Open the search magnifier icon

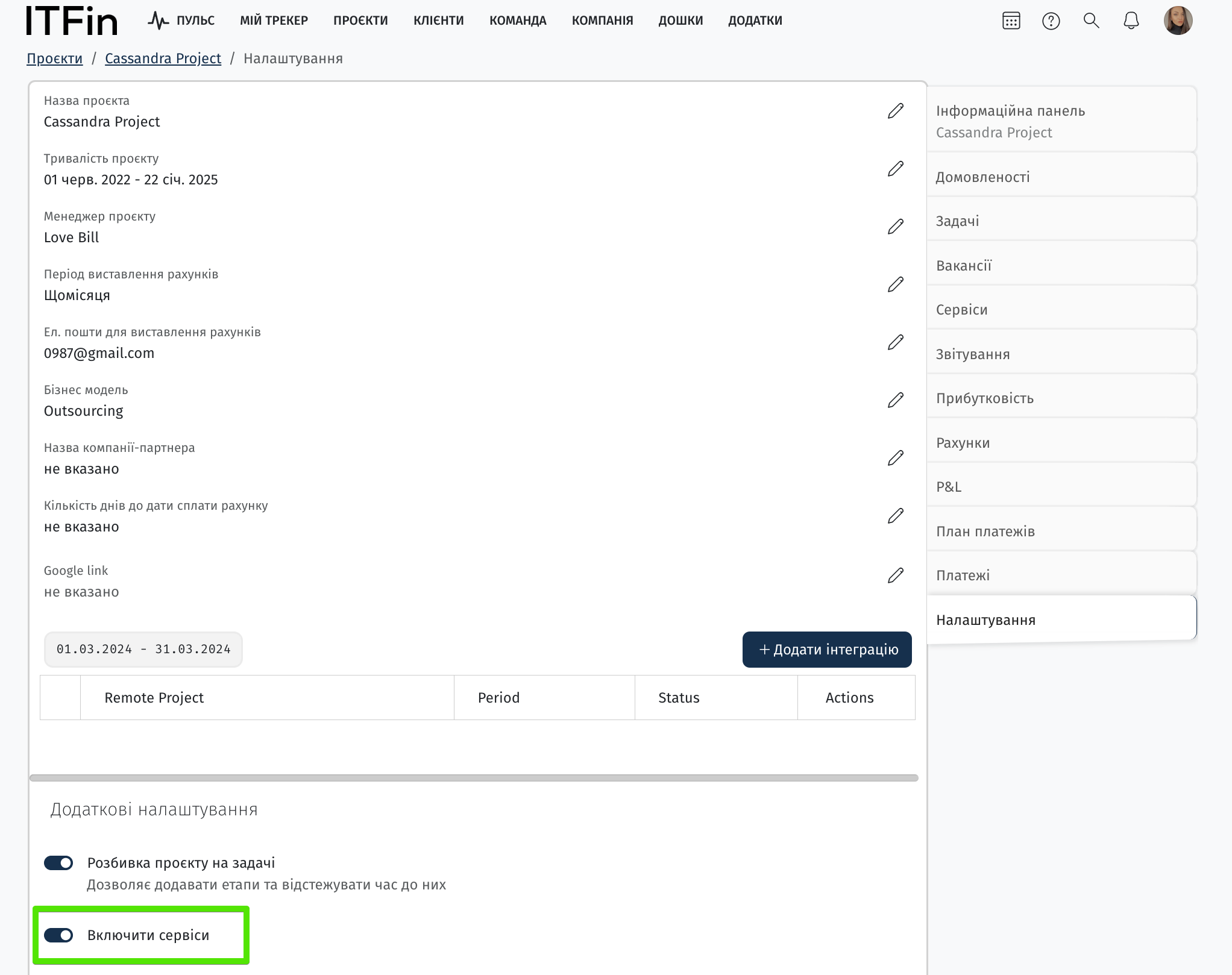tap(1092, 20)
